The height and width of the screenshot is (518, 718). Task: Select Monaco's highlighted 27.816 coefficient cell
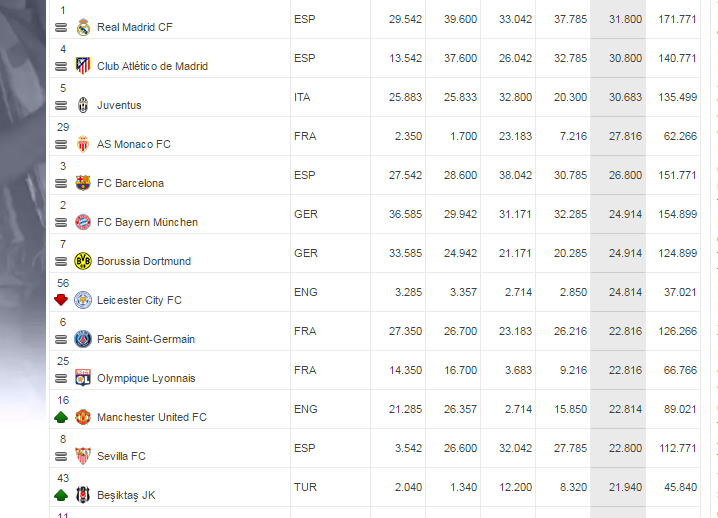[x=618, y=136]
